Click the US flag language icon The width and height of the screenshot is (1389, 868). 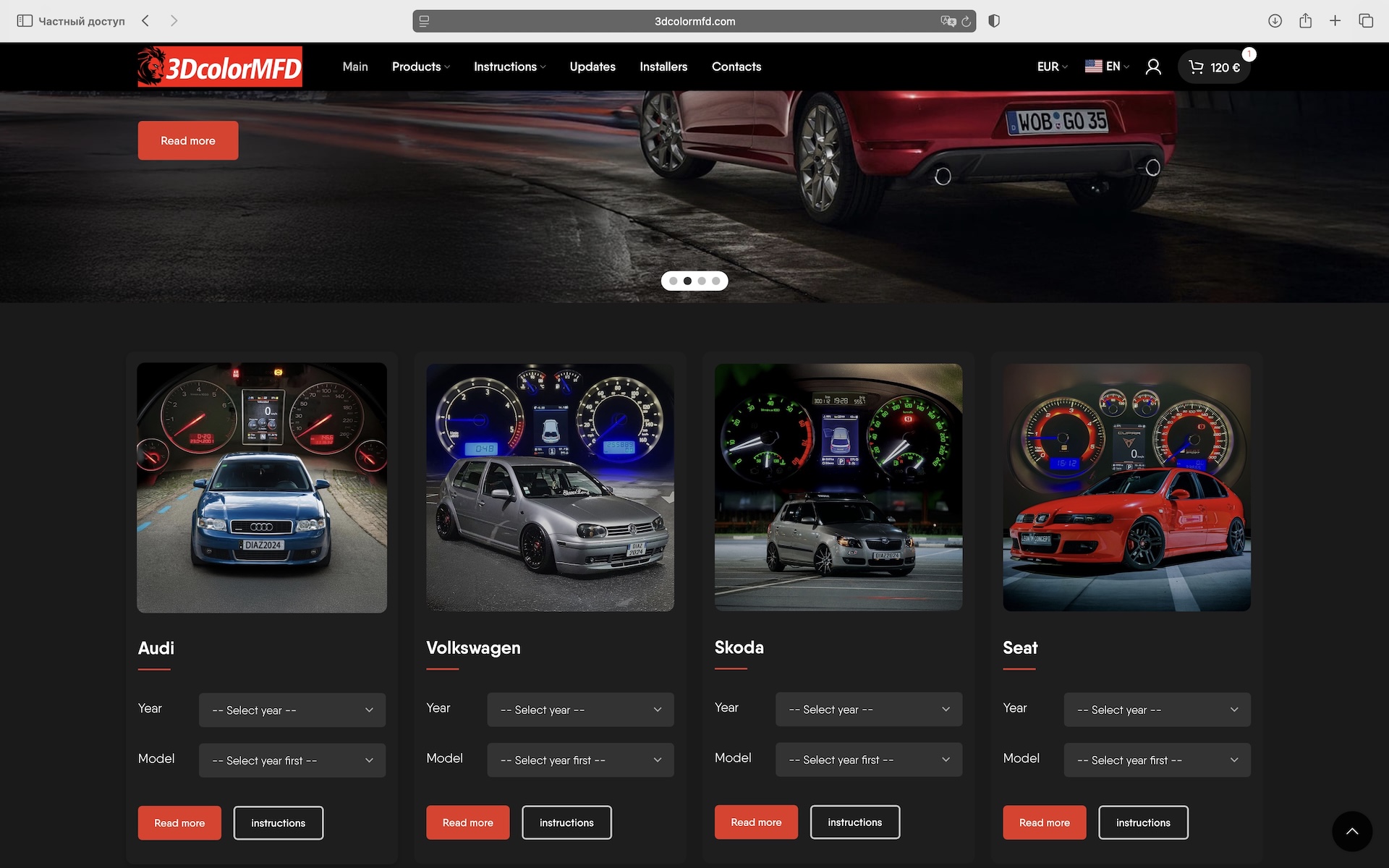1093,66
